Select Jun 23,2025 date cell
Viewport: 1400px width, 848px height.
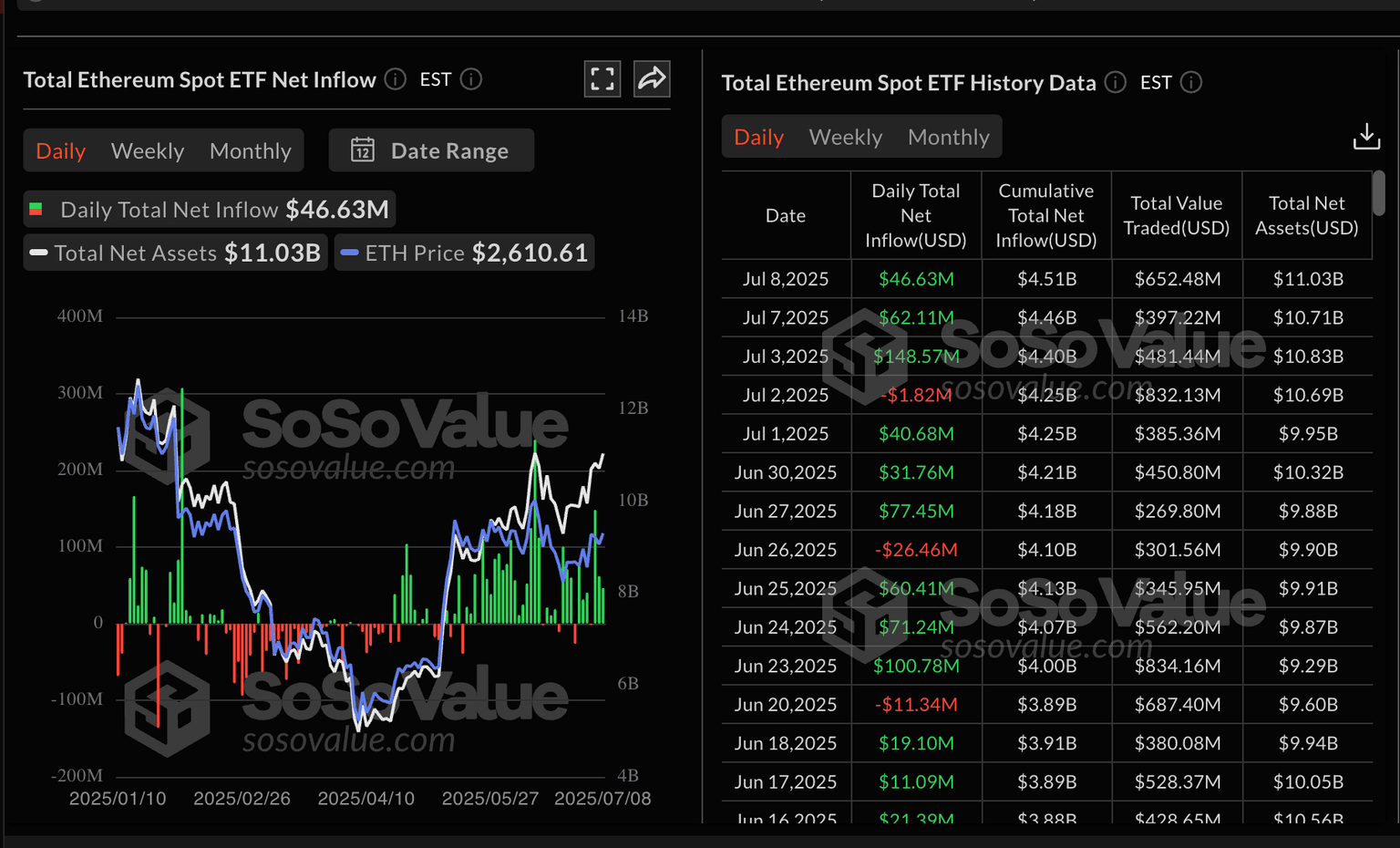pos(786,667)
